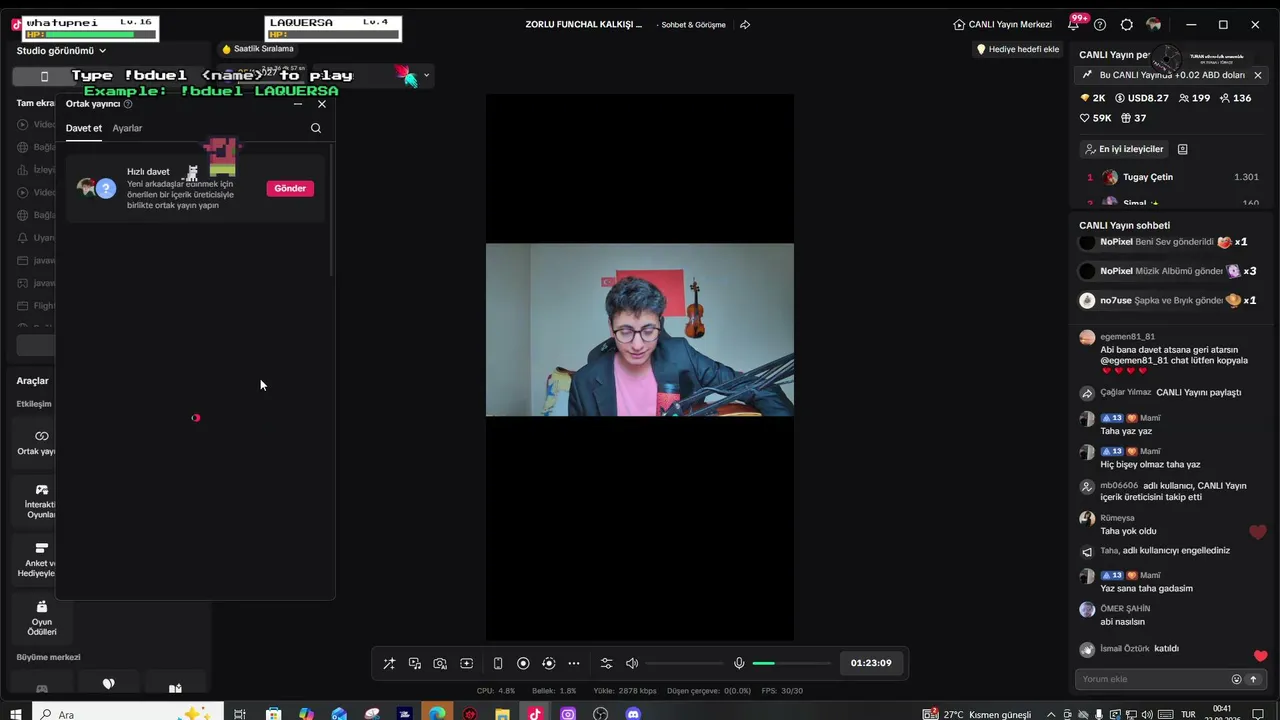Click the heart beside Taha yok oldu
Screen dimensions: 1280x720
pos(1258,532)
